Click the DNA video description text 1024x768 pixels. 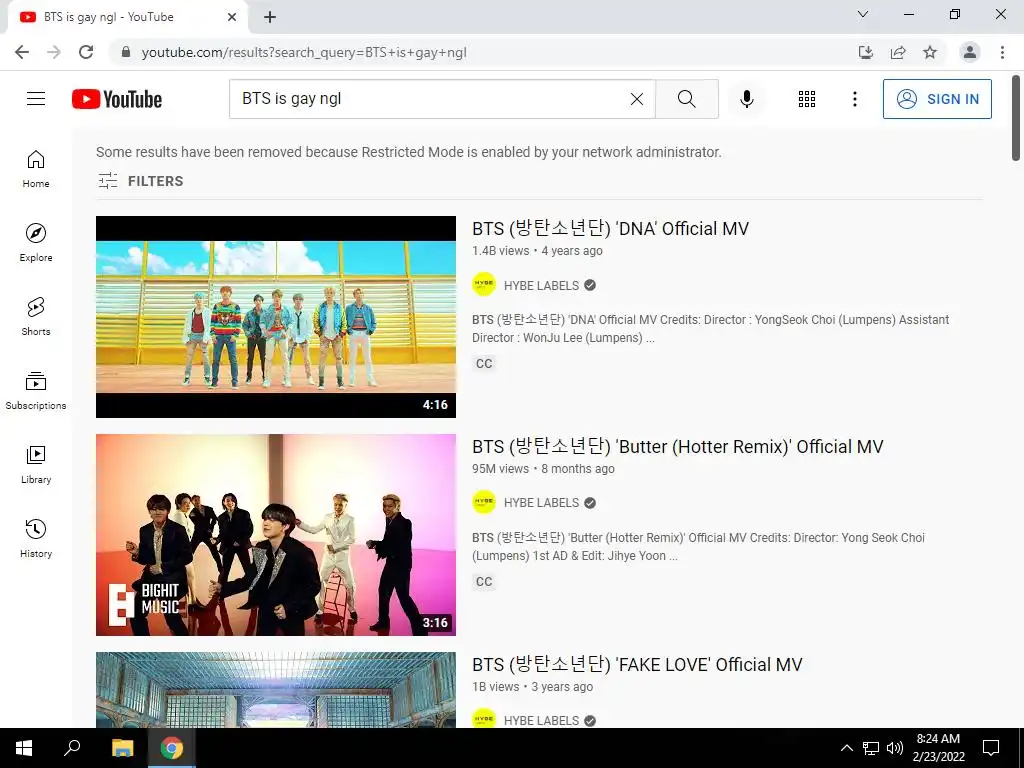(x=711, y=328)
